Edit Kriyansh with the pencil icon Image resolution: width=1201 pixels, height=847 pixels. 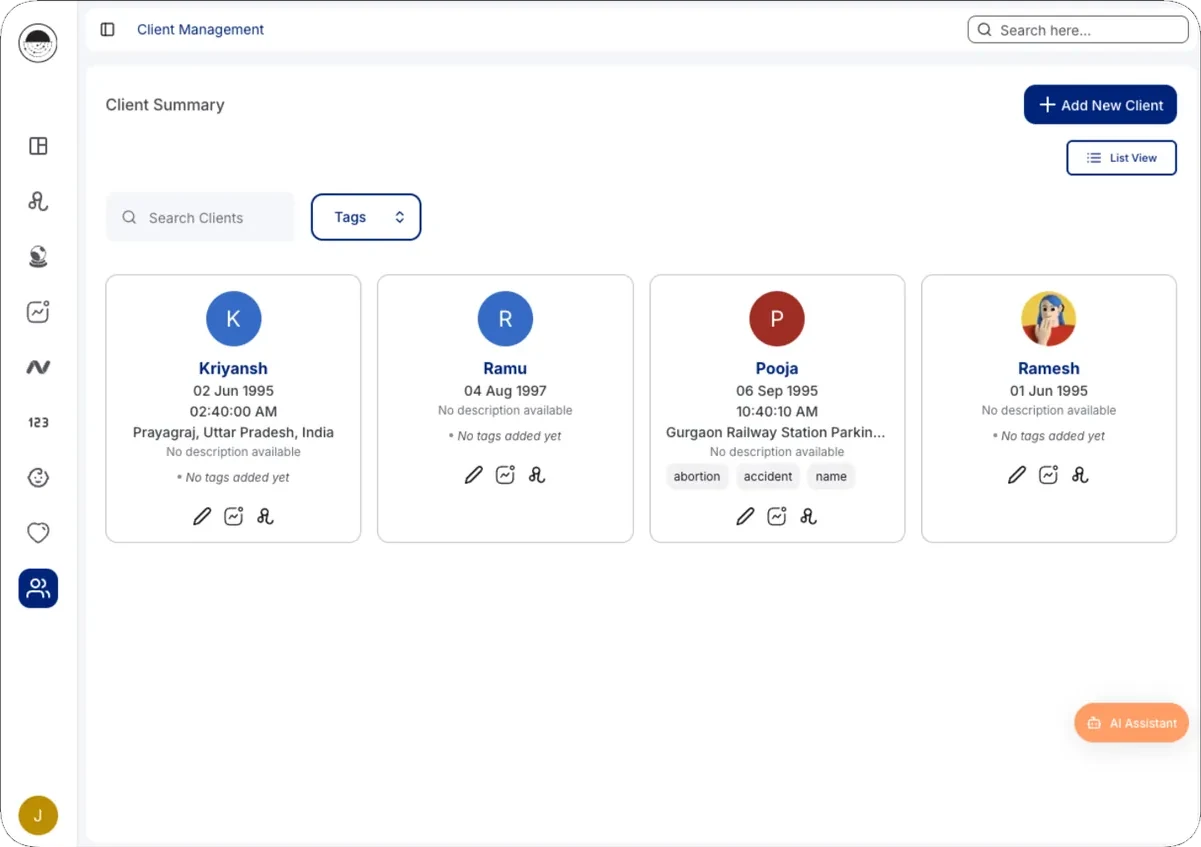[202, 516]
